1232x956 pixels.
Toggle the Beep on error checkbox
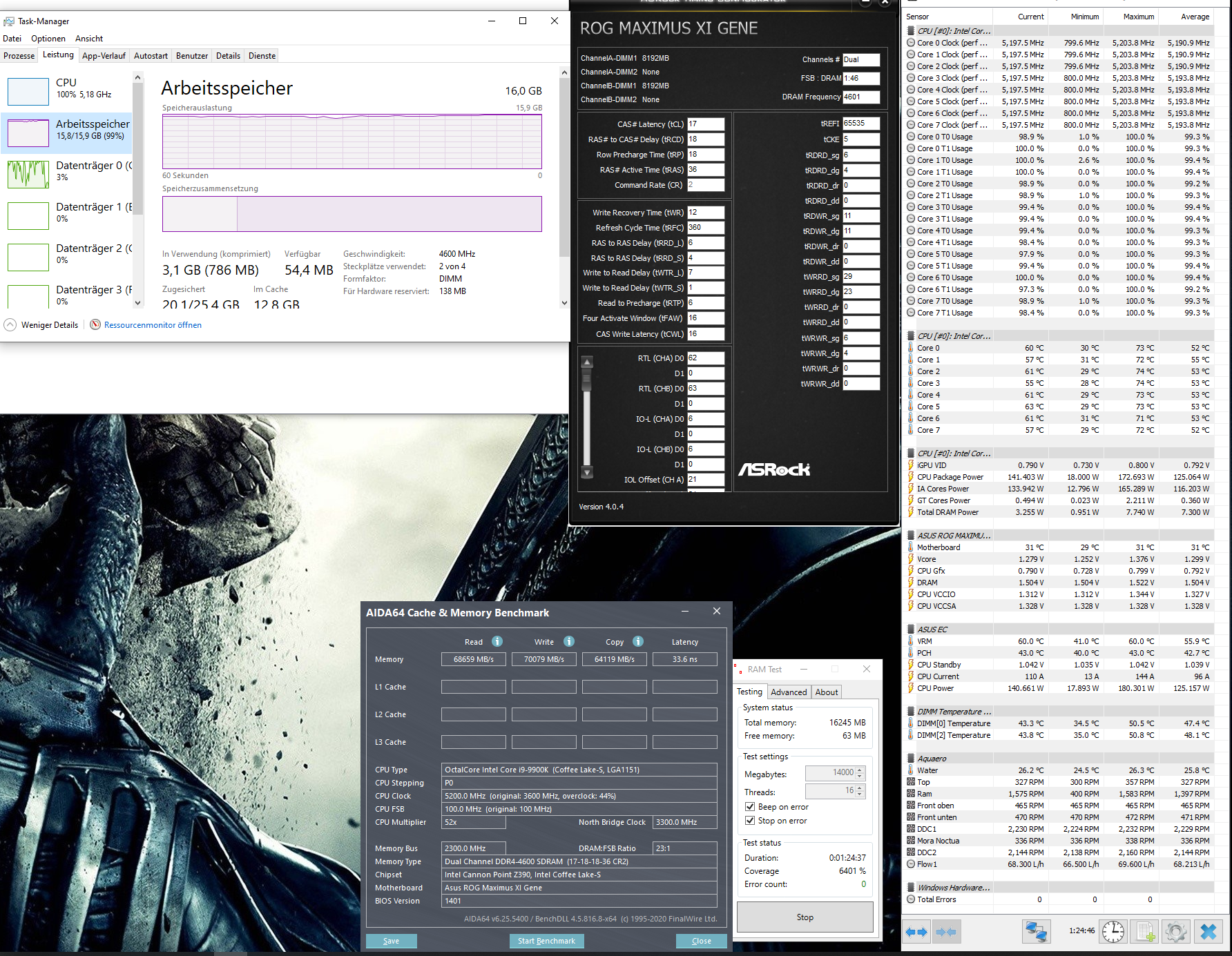click(x=750, y=807)
